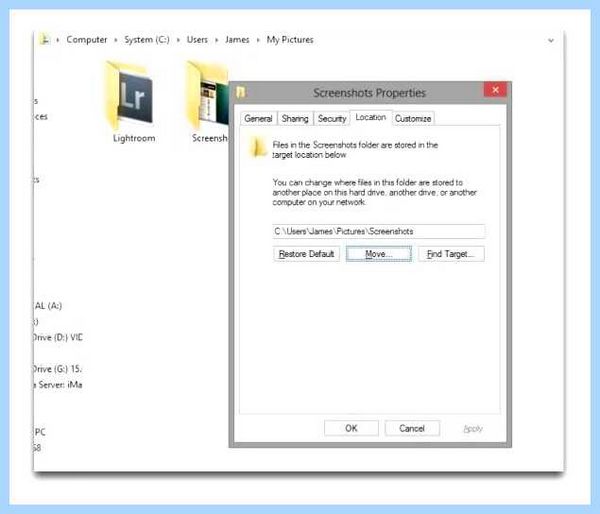This screenshot has height=514, width=600.
Task: Expand the address bar history dropdown
Action: click(x=551, y=40)
